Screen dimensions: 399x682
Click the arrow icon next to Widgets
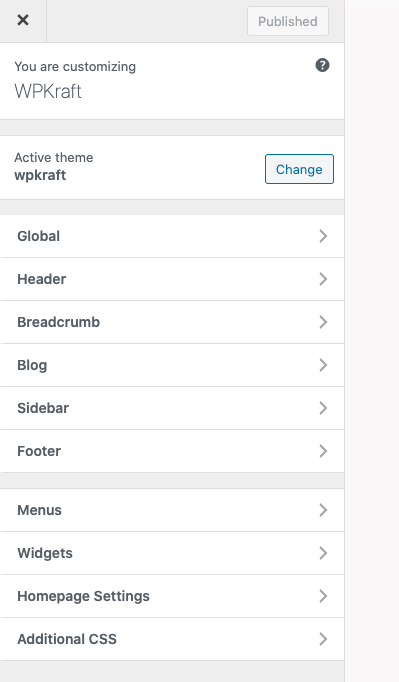pyautogui.click(x=323, y=553)
